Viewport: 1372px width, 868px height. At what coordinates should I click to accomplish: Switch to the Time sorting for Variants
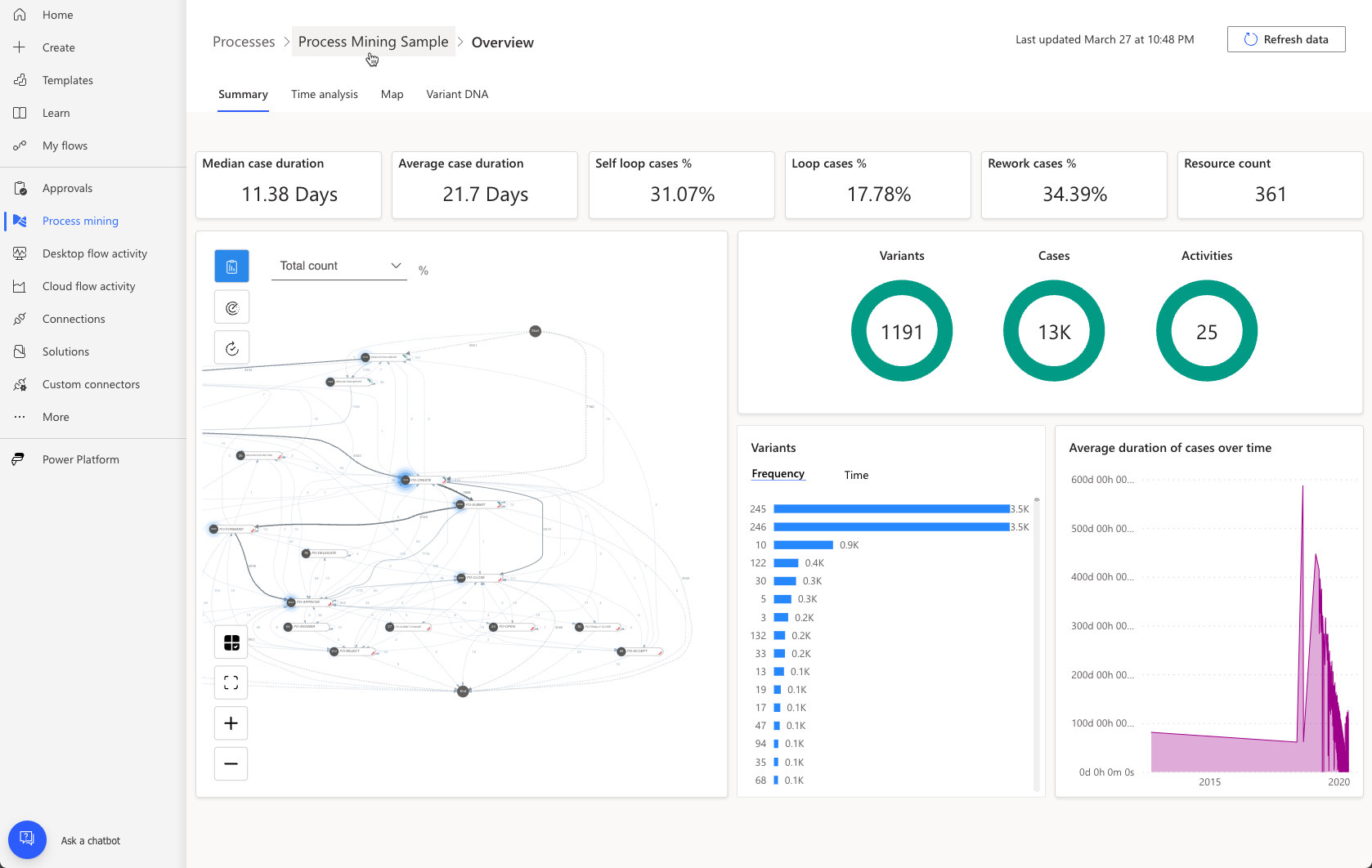click(x=855, y=474)
